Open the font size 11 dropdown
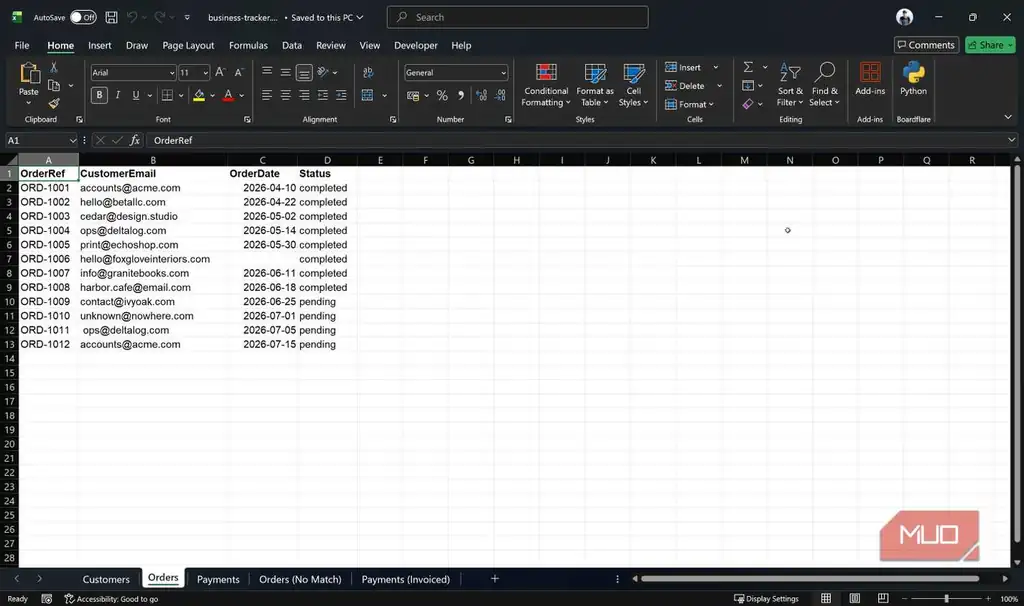 point(205,73)
